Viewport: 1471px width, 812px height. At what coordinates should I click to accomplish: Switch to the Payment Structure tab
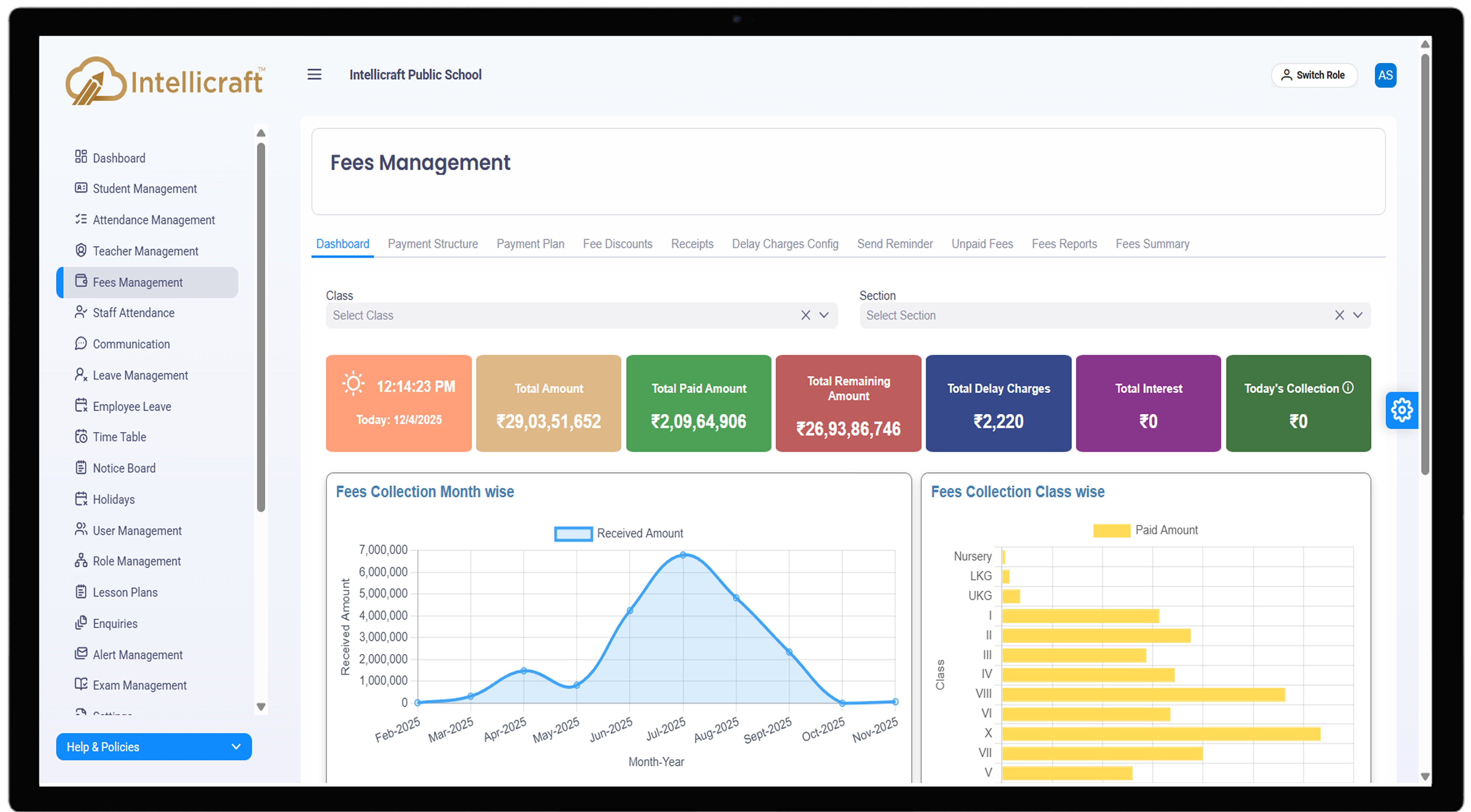[433, 243]
